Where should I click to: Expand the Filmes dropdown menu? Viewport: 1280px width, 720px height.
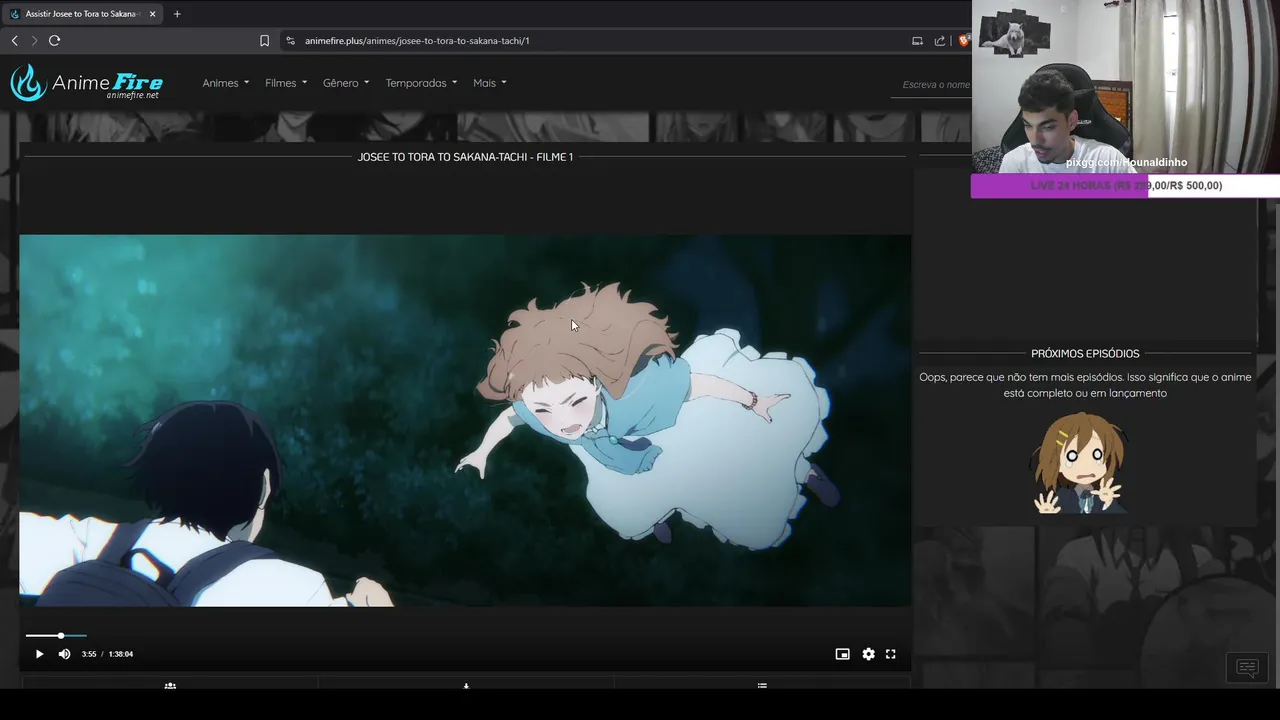pos(286,83)
